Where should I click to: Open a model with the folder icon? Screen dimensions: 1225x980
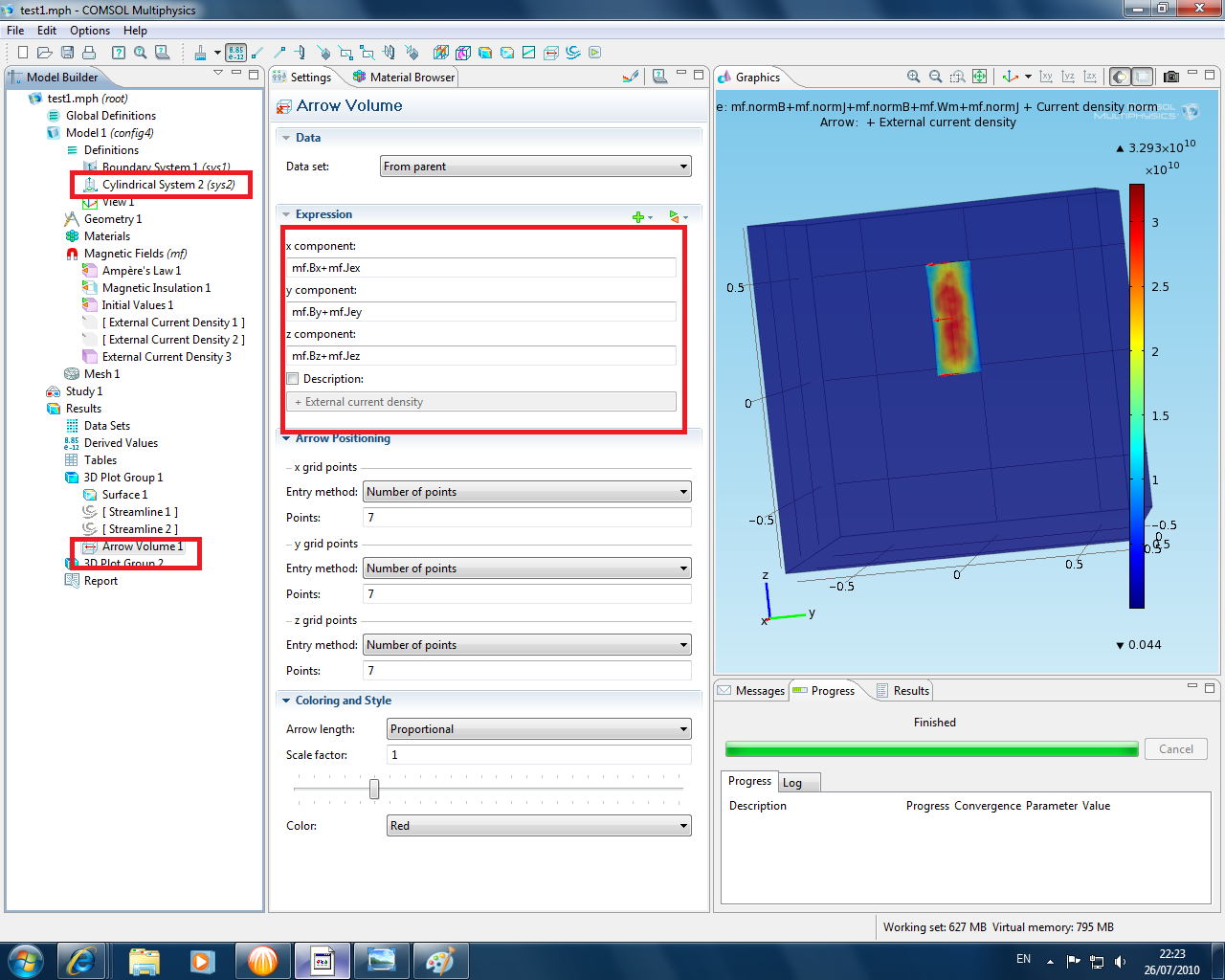tap(44, 53)
